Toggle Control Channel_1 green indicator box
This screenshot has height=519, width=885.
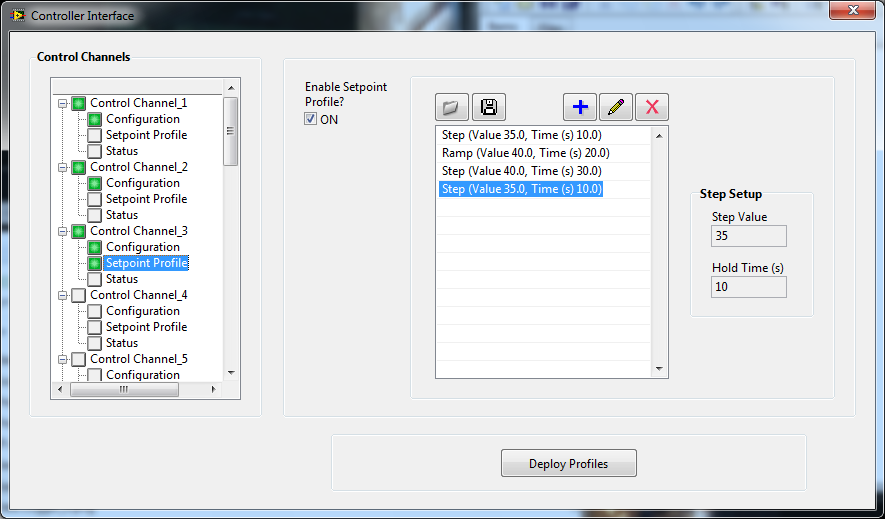pos(78,103)
